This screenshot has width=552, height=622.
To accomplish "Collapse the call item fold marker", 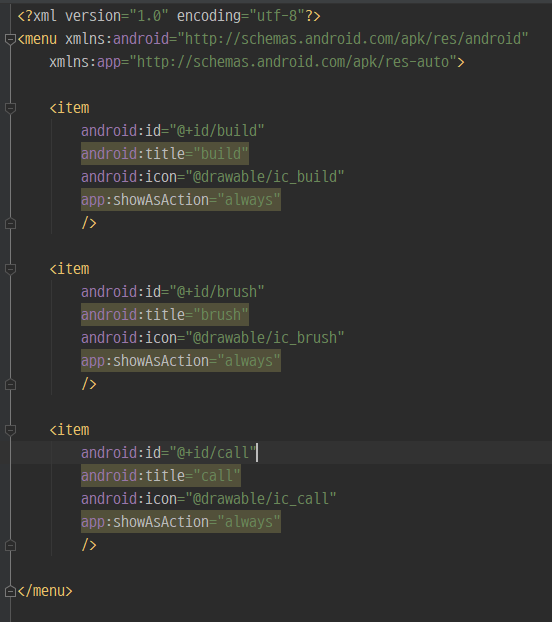I will tap(10, 430).
